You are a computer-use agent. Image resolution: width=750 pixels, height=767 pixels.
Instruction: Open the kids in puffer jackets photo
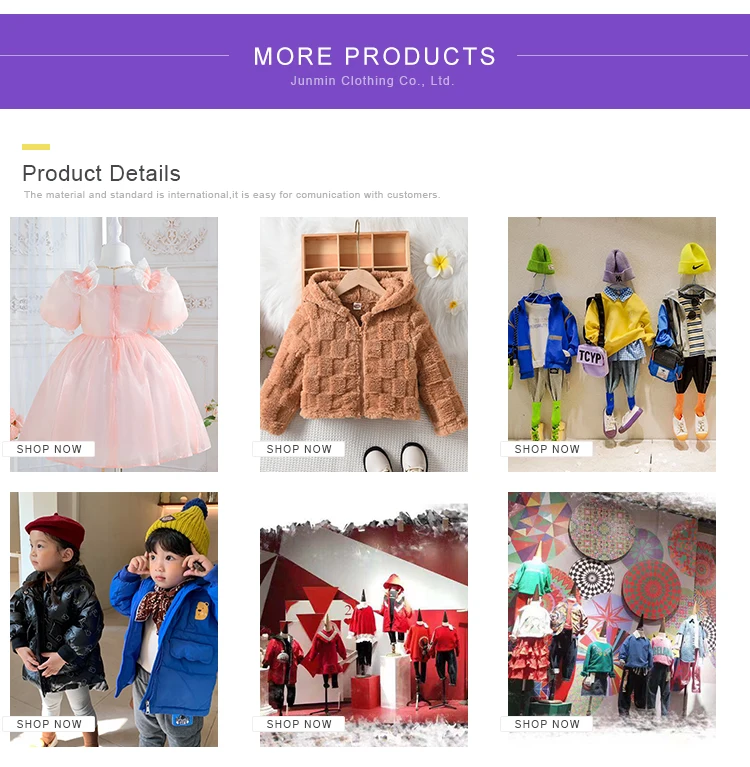[114, 619]
